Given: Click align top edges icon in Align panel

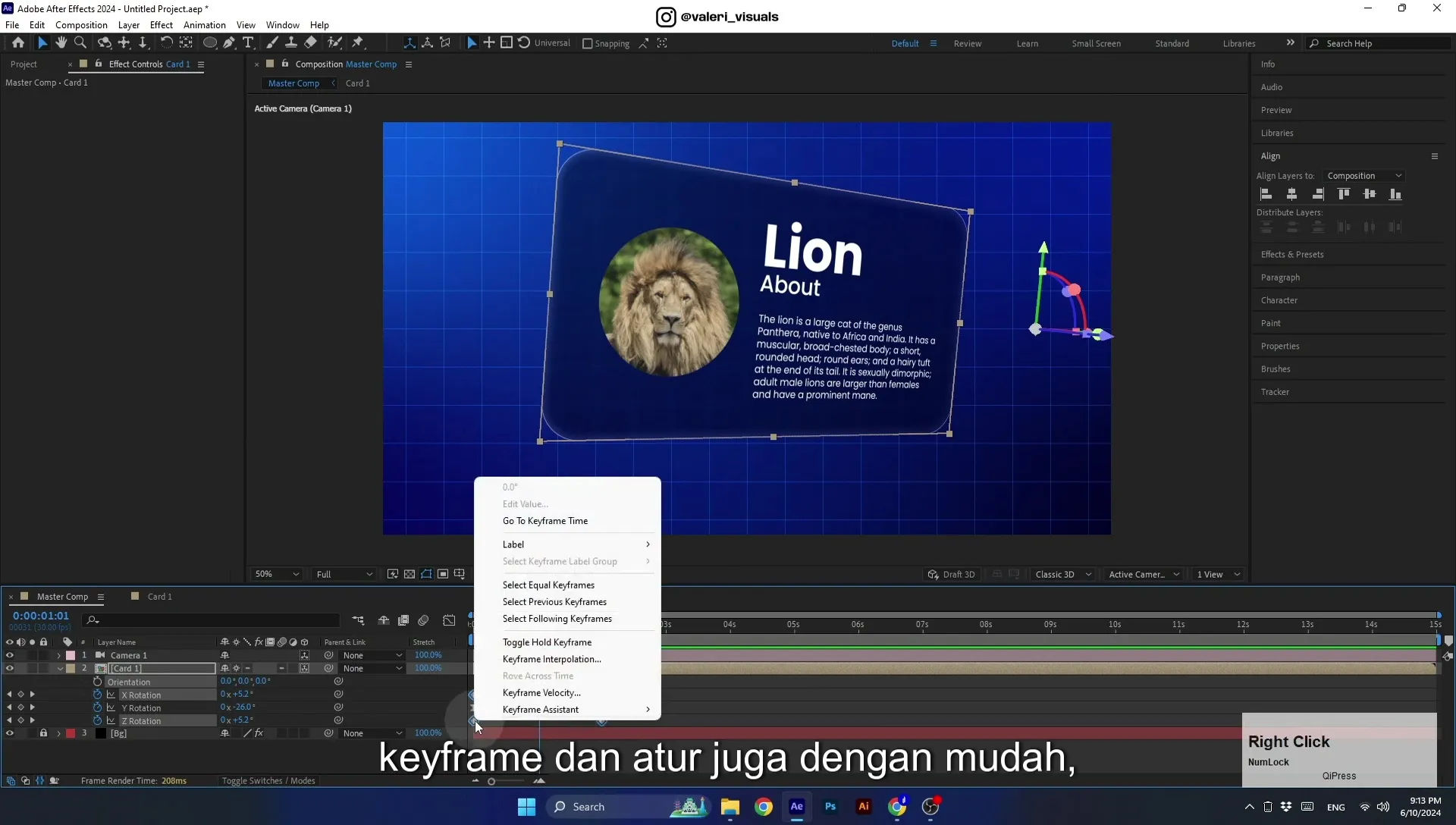Looking at the screenshot, I should tap(1344, 194).
